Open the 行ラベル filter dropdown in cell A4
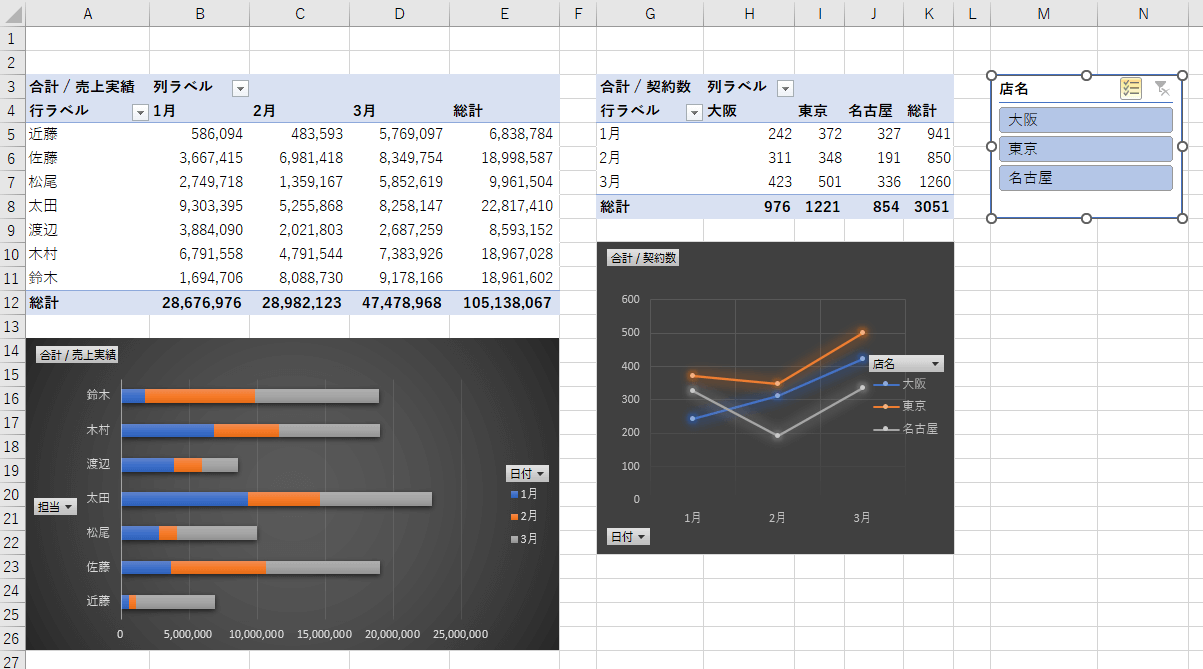This screenshot has height=669, width=1203. point(140,112)
